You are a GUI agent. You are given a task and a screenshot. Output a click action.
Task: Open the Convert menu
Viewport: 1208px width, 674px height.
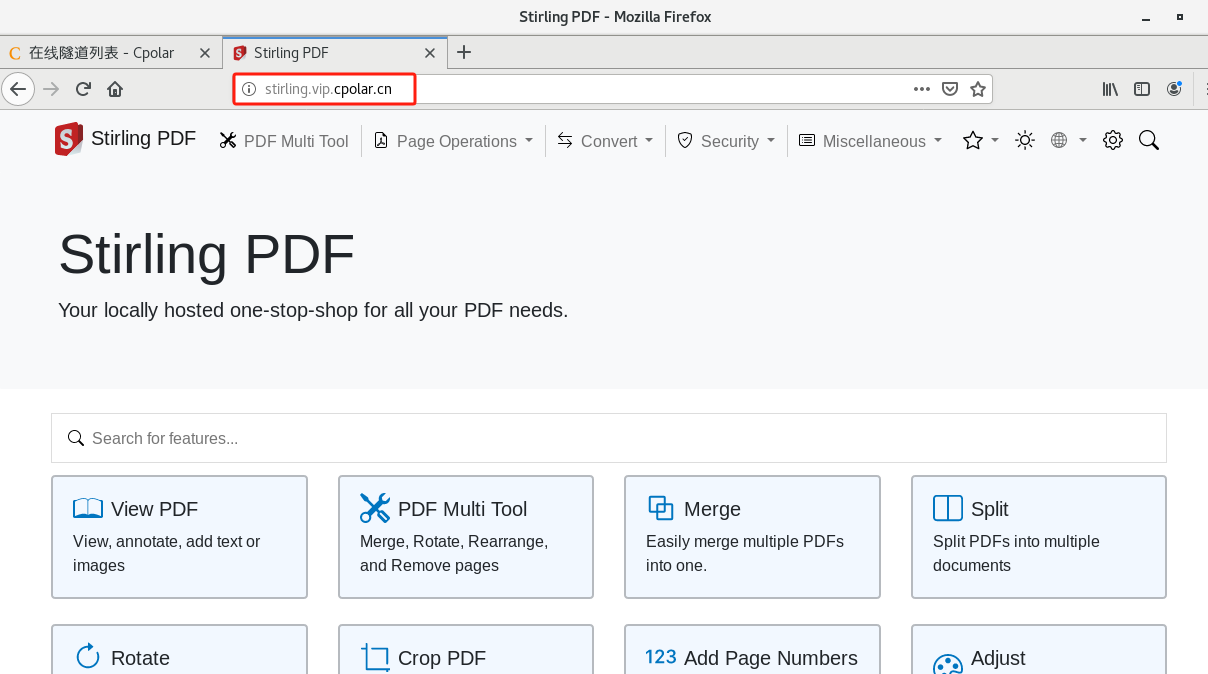coord(605,141)
